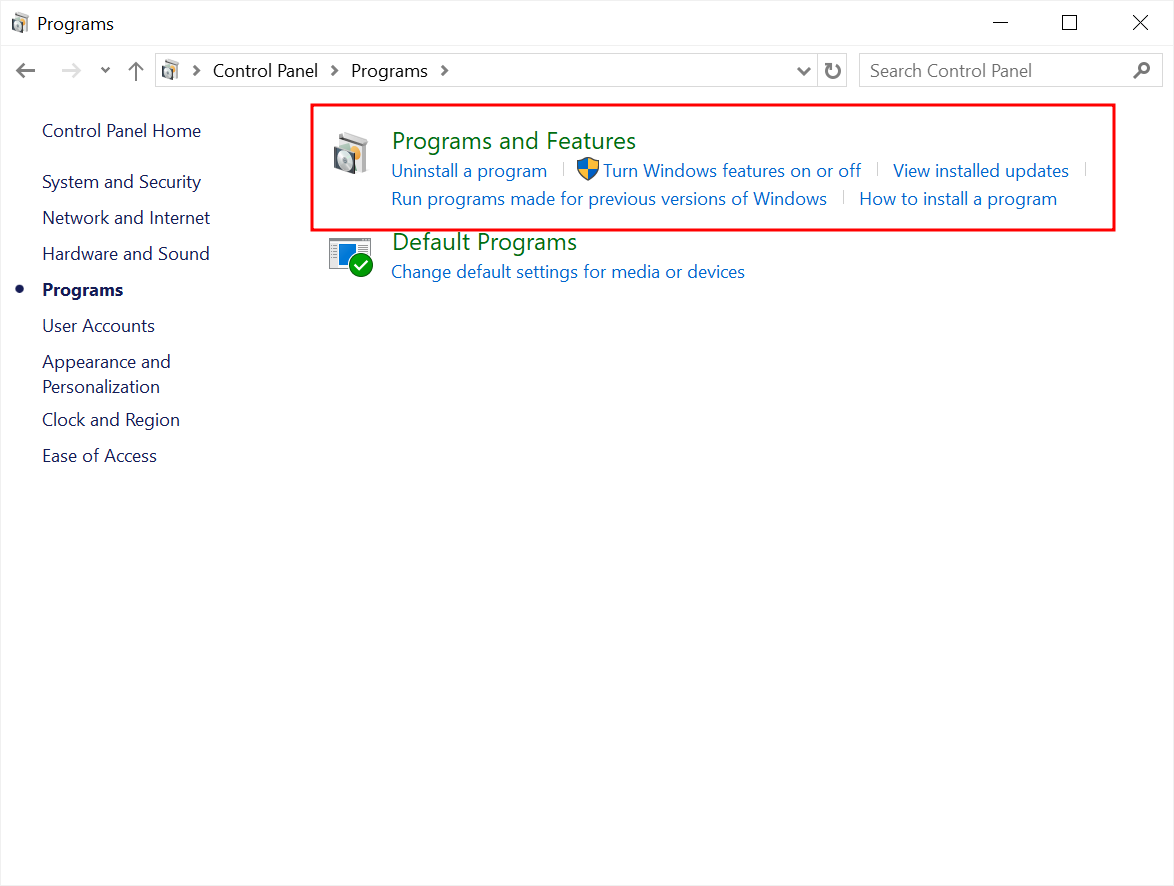Click the search magnifier icon
This screenshot has width=1174, height=886.
pos(1142,70)
